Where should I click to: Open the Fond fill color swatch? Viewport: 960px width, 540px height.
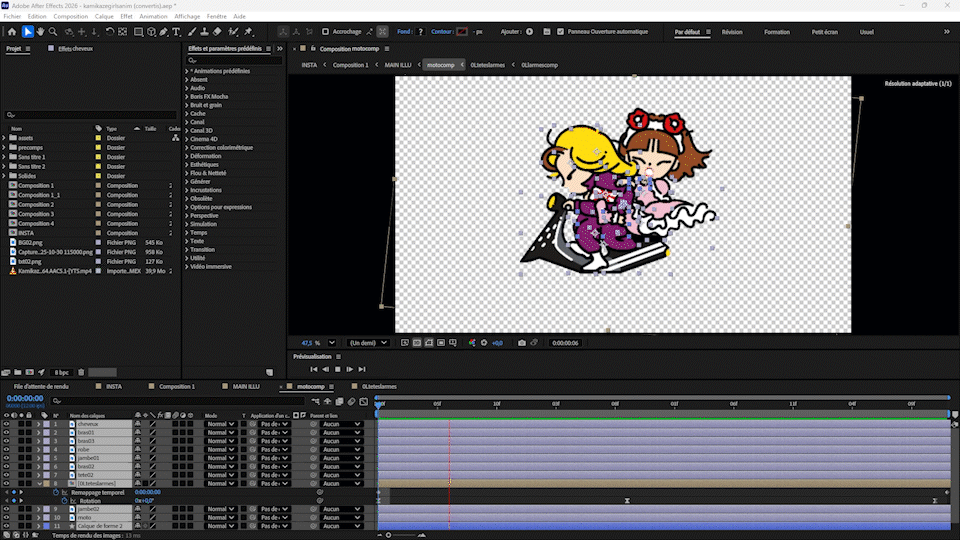[420, 32]
